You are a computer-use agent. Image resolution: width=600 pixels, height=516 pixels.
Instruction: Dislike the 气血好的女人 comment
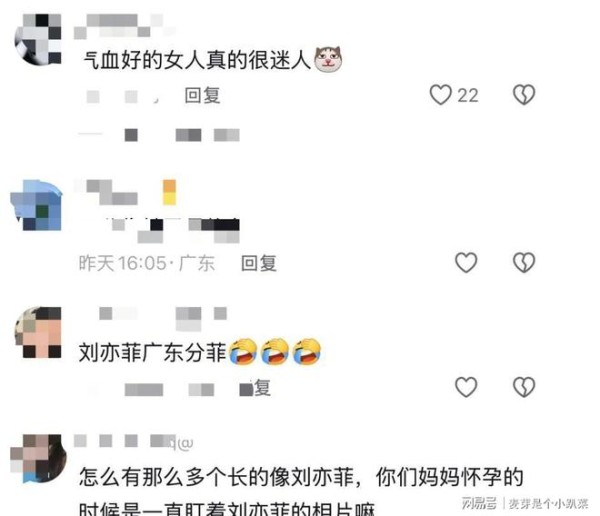(524, 95)
